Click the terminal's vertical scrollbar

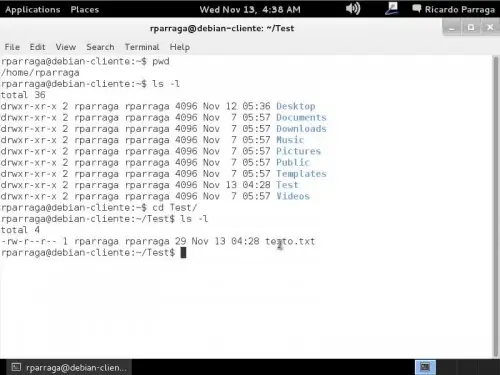tap(496, 207)
